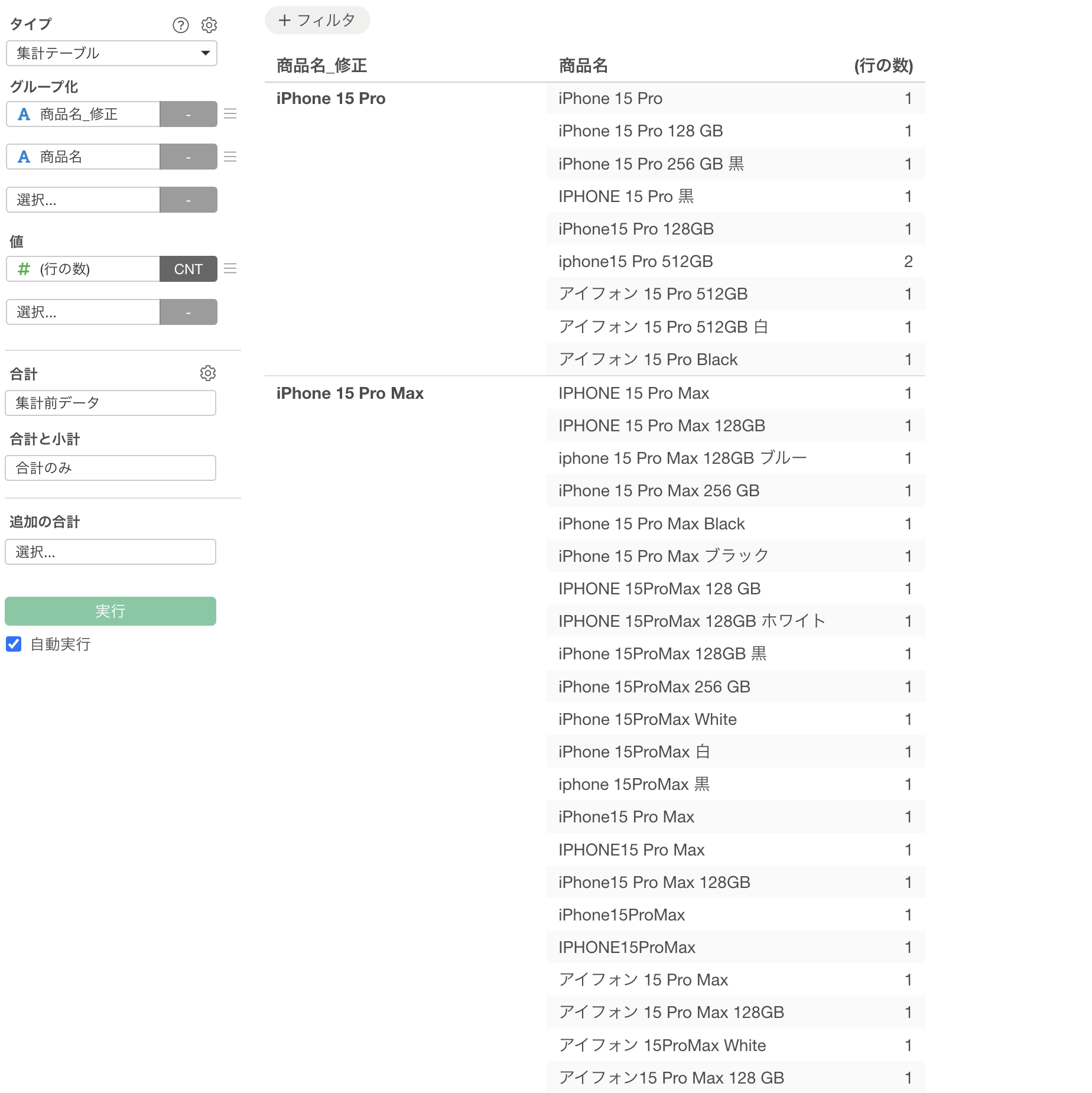Click the plus フィルタ add filter button
The image size is (1092, 1093).
317,21
